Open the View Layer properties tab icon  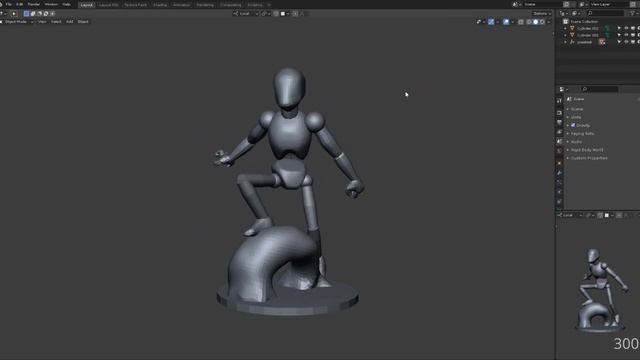559,132
